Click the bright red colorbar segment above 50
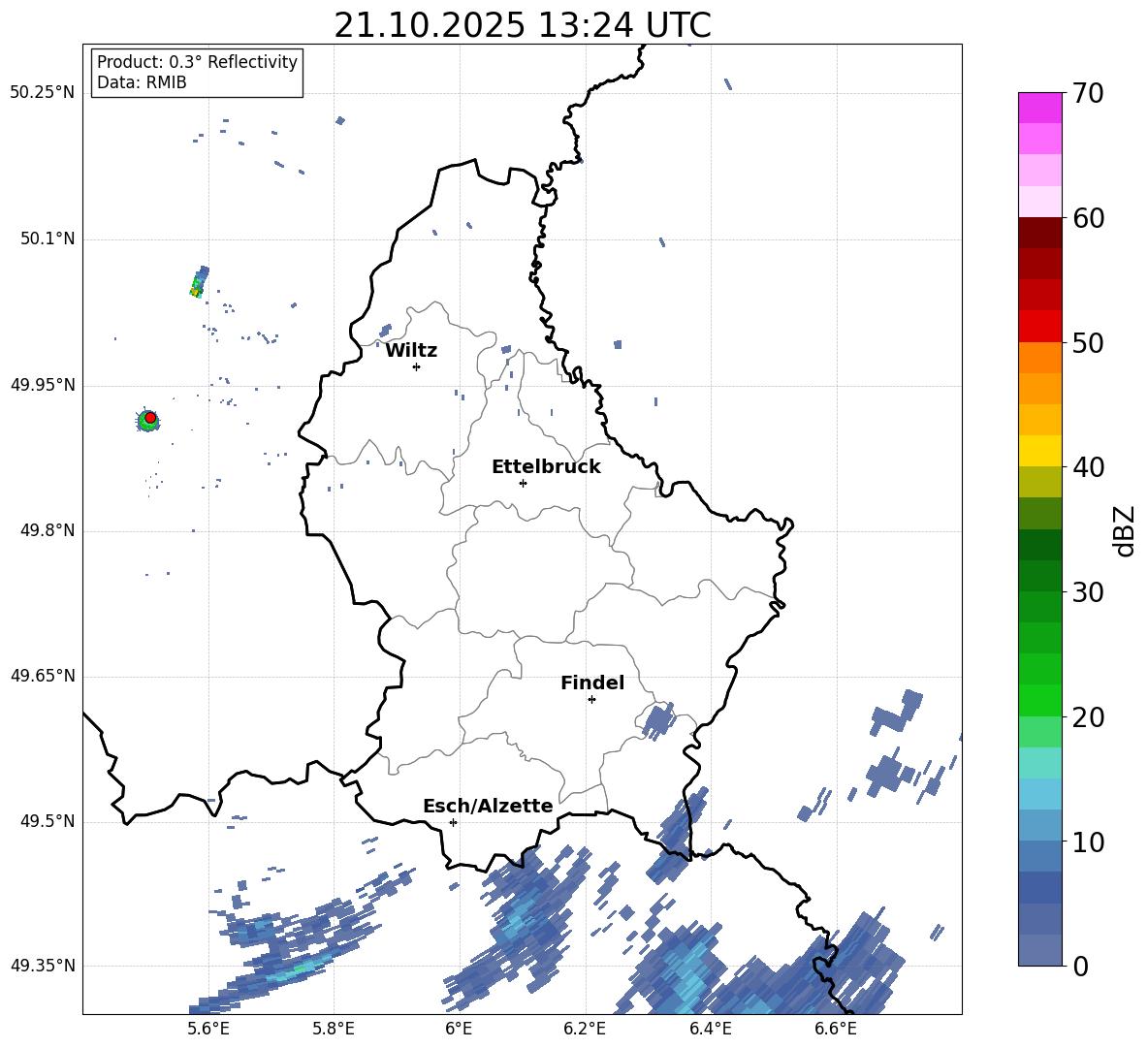The width and height of the screenshot is (1148, 1048). 1039,327
